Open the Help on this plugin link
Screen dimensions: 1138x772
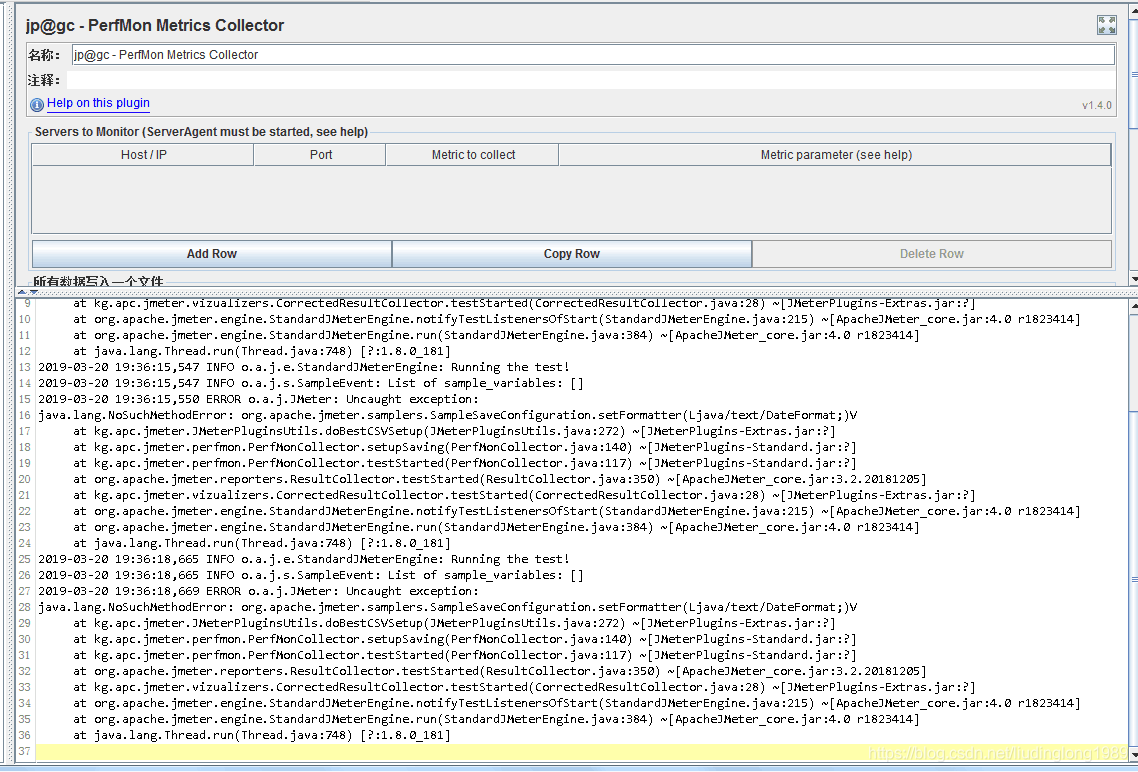[x=98, y=103]
